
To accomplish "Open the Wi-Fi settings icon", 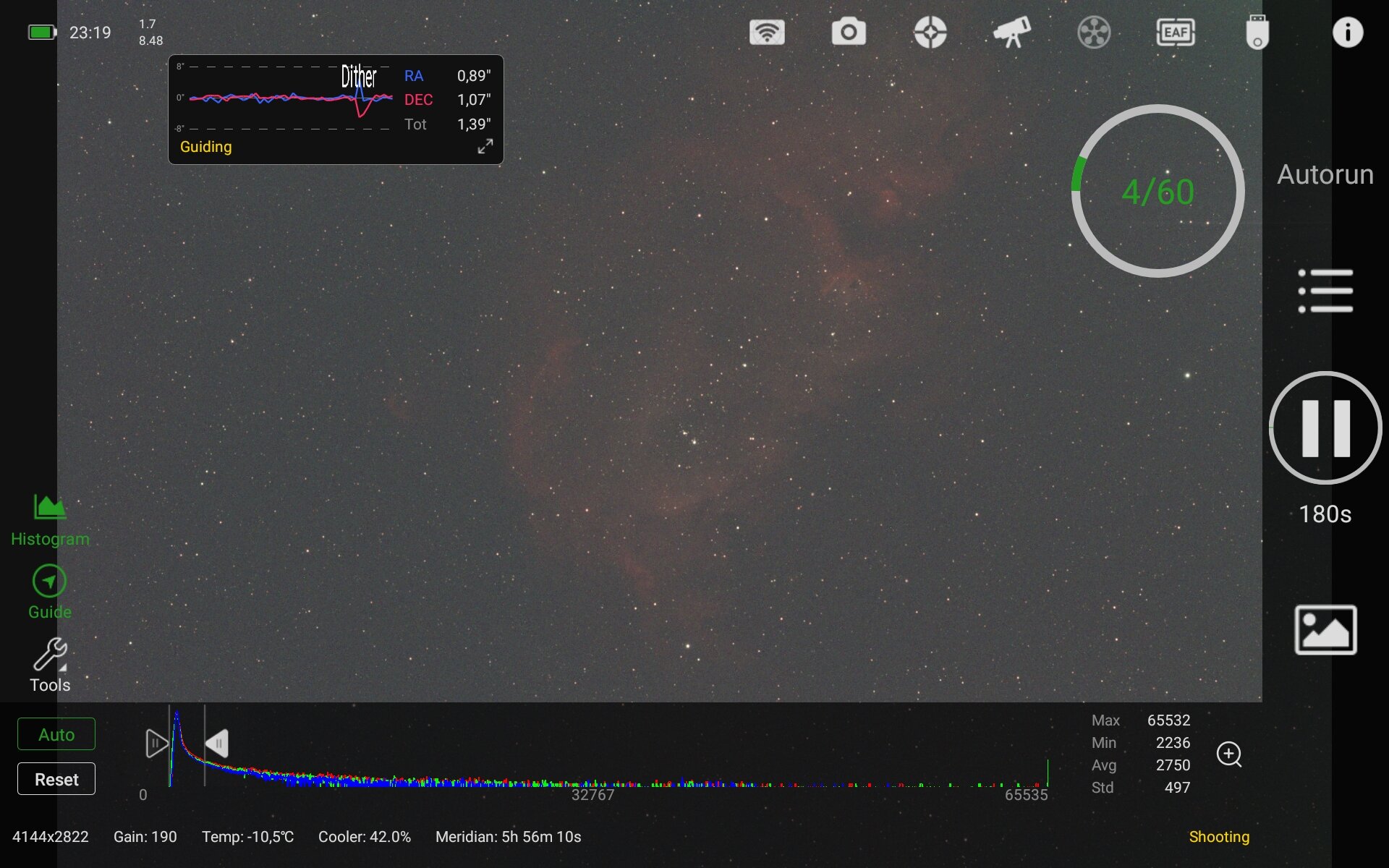I will coord(767,33).
